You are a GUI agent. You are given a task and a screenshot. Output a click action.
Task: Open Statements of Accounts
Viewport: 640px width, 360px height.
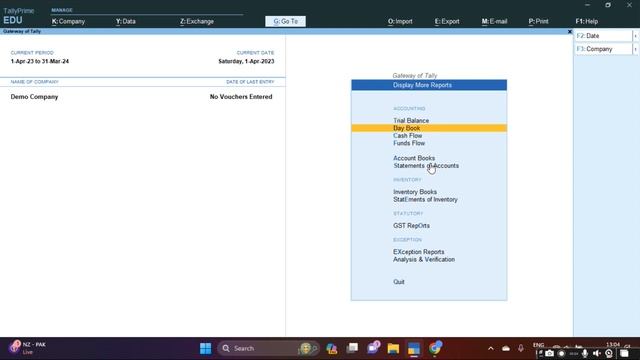(426, 166)
